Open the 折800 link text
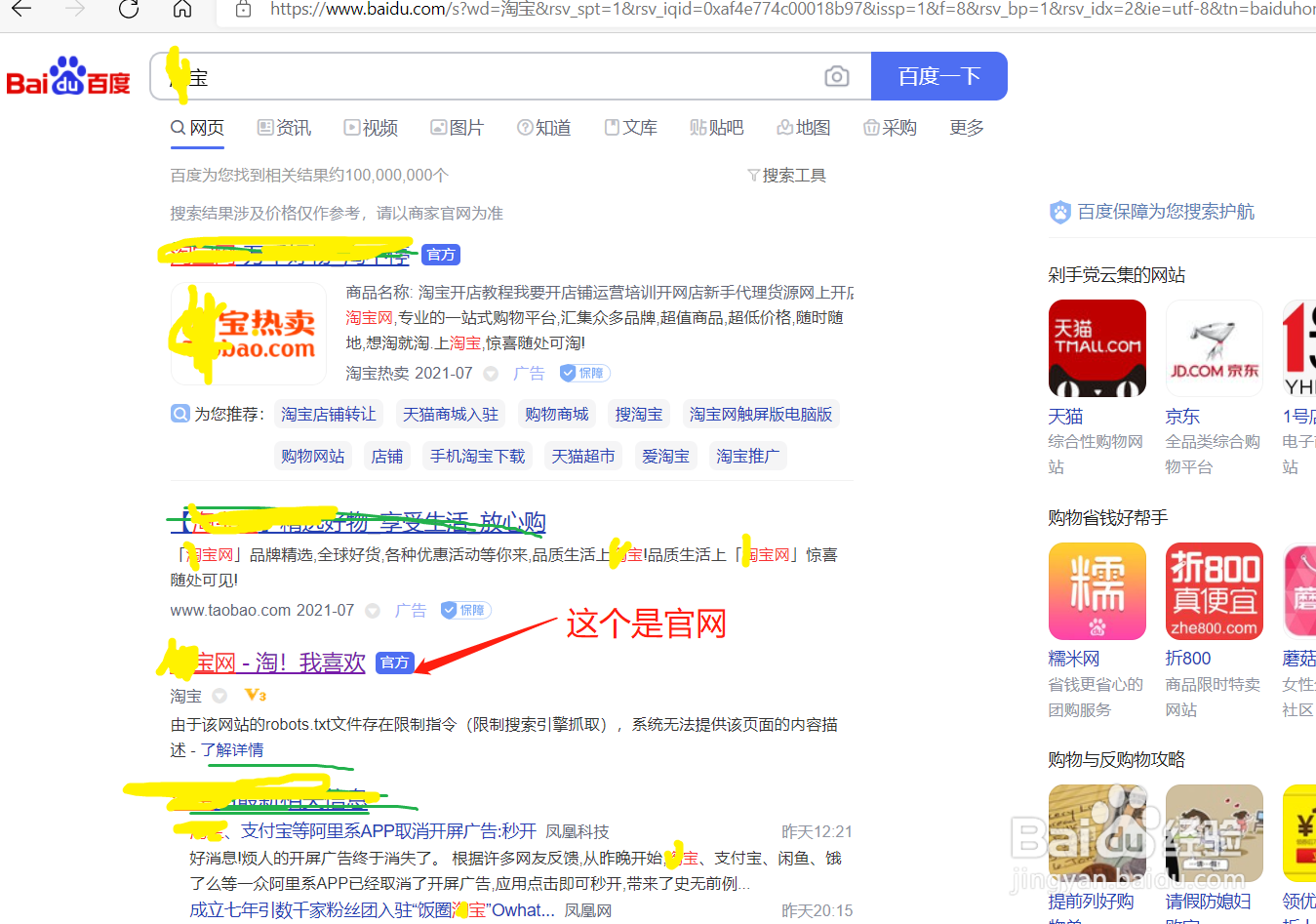1316x924 pixels. pos(1188,659)
